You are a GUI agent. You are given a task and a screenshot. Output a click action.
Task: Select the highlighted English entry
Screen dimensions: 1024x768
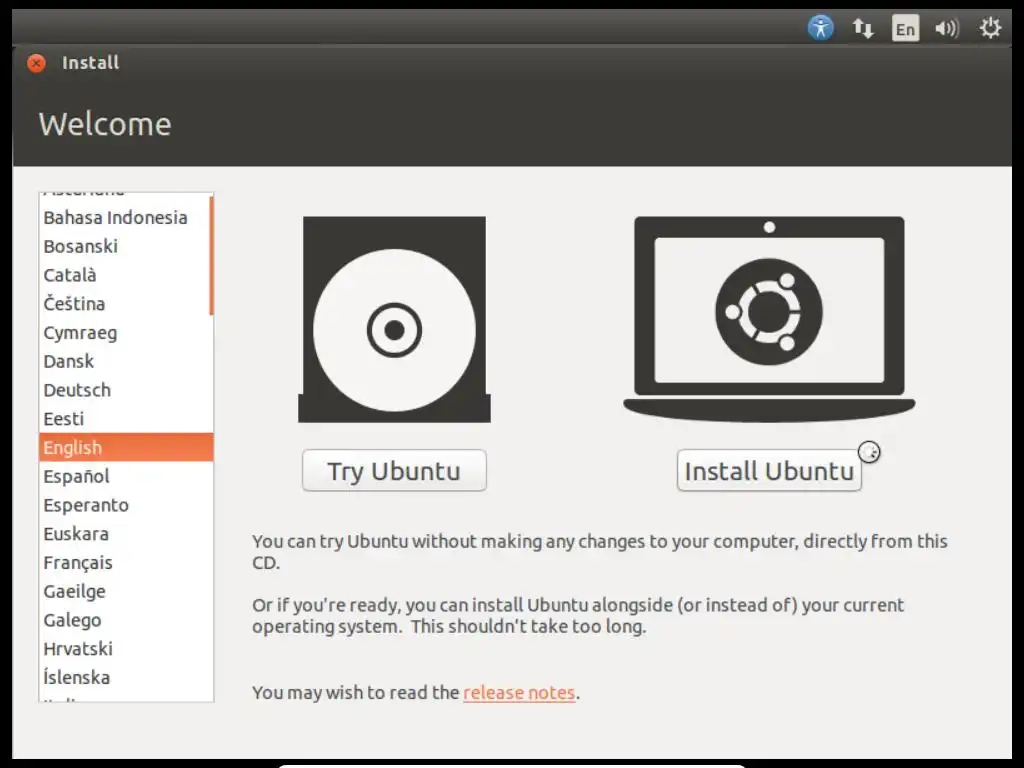pyautogui.click(x=126, y=447)
